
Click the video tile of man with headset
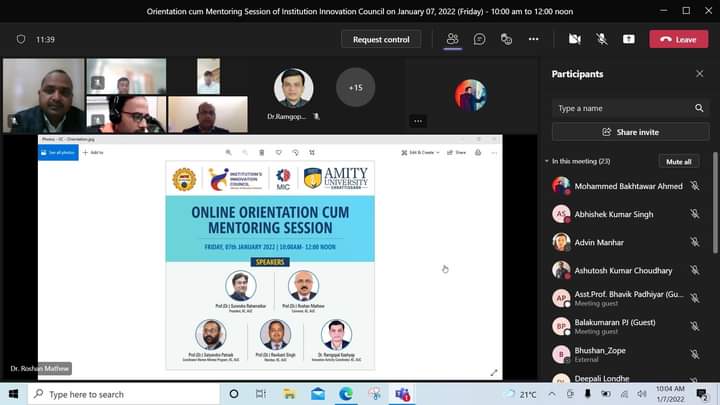coord(126,114)
